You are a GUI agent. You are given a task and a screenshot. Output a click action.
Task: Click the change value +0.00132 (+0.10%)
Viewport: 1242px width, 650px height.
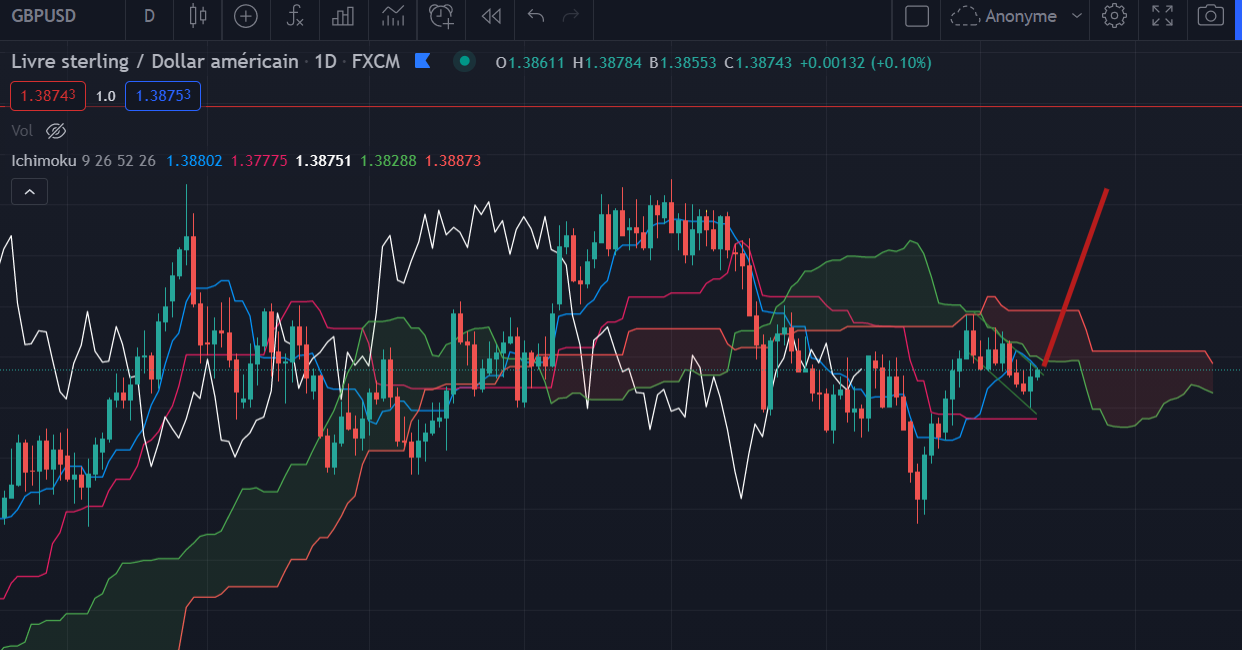(864, 62)
